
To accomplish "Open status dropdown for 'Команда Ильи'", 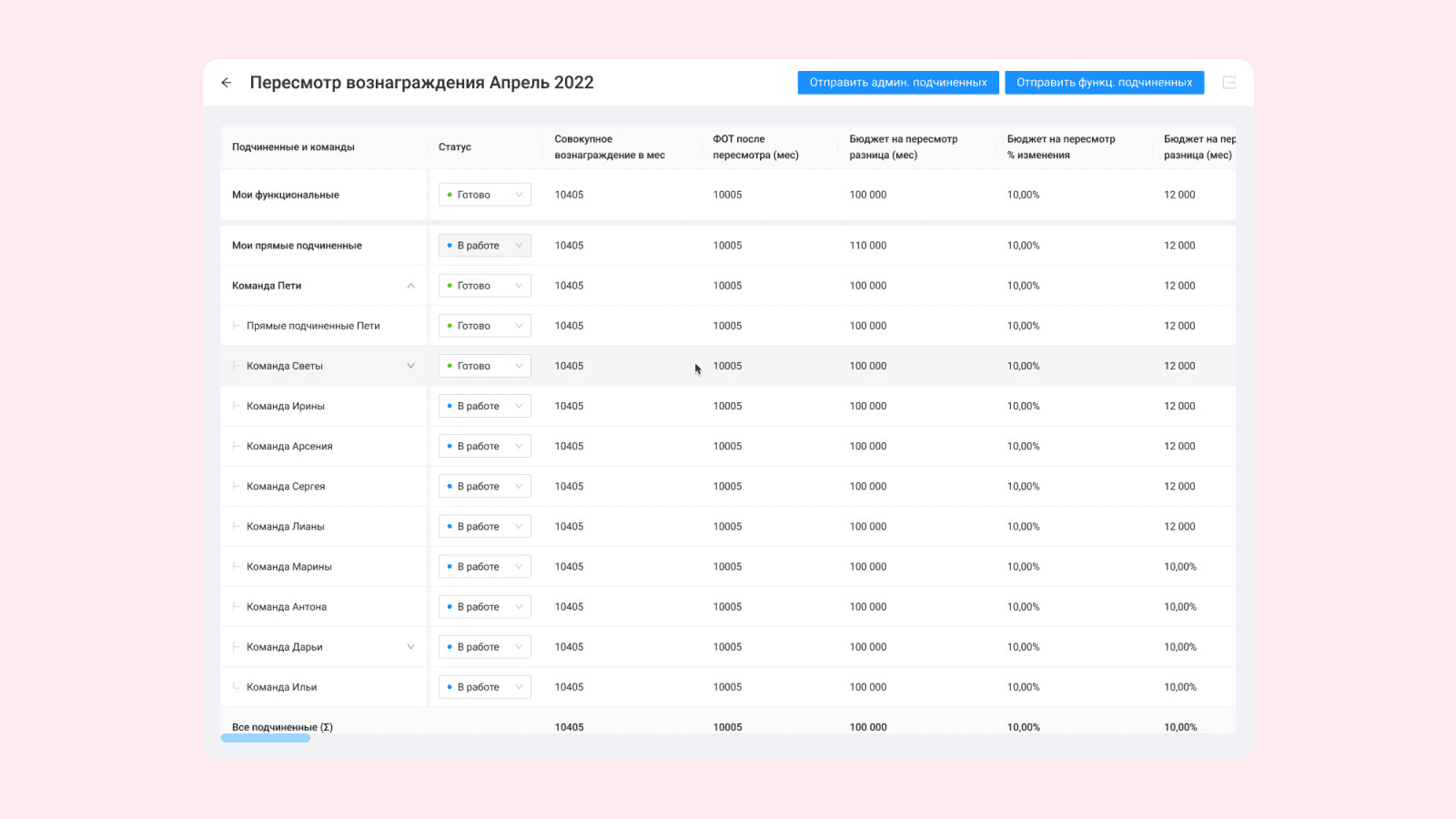I will click(x=484, y=687).
